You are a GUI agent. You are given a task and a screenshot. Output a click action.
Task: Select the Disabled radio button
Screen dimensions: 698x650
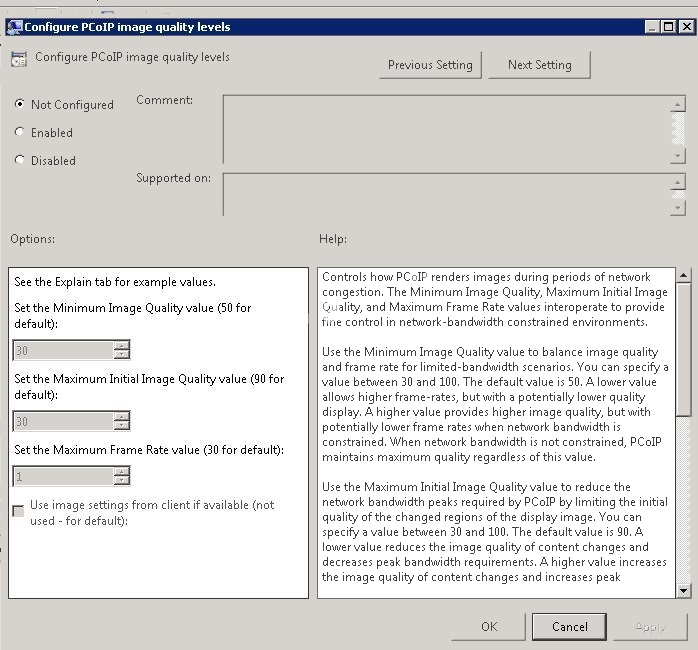coord(19,159)
